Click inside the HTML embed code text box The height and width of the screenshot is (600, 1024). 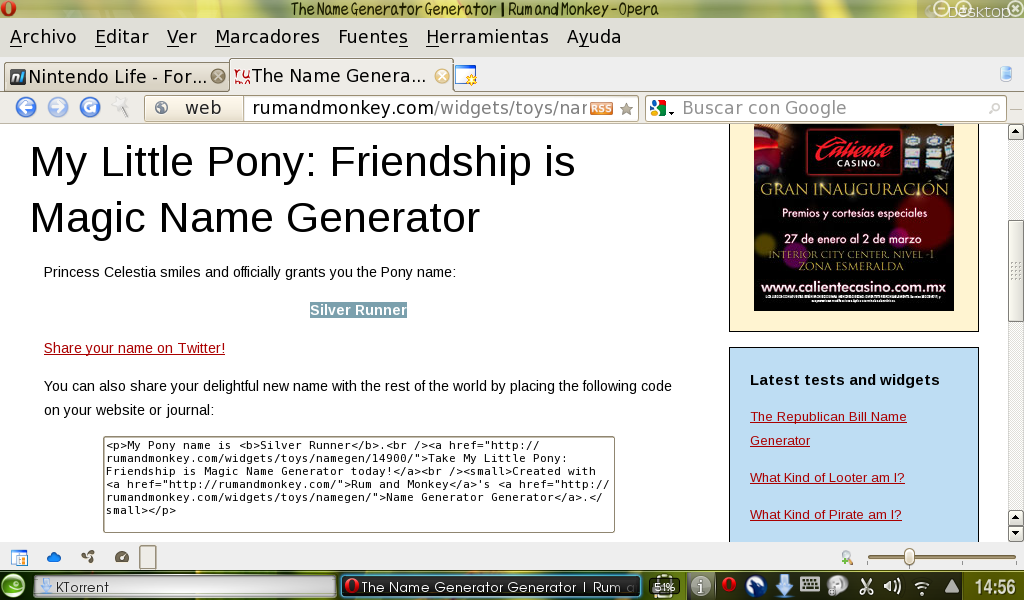click(x=358, y=484)
